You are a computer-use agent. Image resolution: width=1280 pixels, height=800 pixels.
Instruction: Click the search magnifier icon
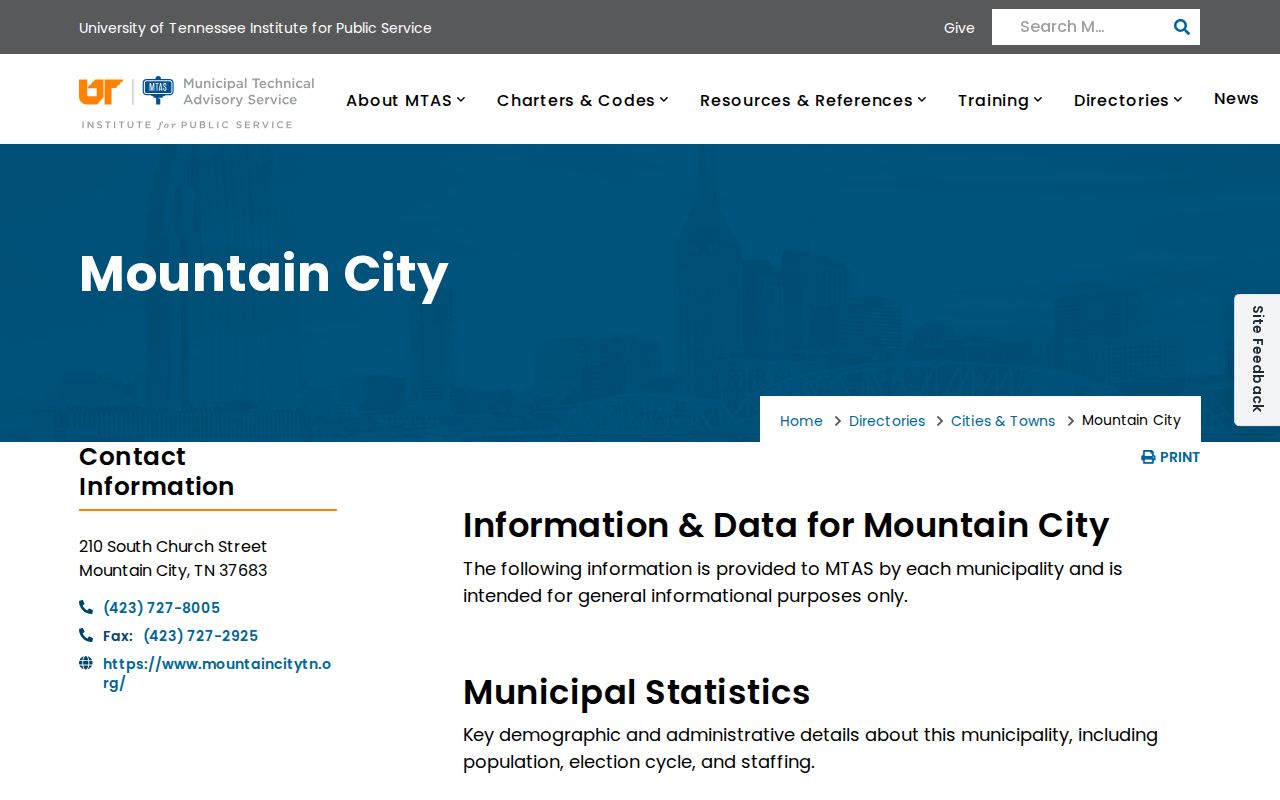[1181, 27]
